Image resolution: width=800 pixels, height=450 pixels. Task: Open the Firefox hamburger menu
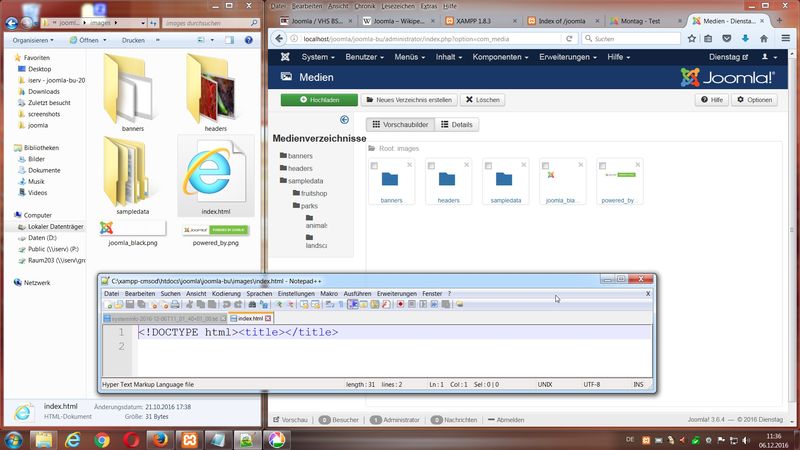786,38
